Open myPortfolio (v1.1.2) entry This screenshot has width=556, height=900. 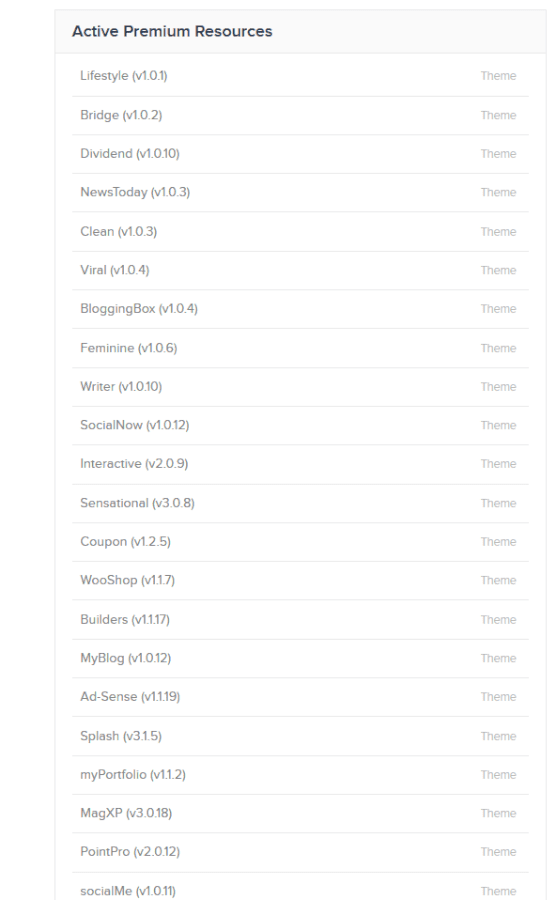[x=300, y=775]
